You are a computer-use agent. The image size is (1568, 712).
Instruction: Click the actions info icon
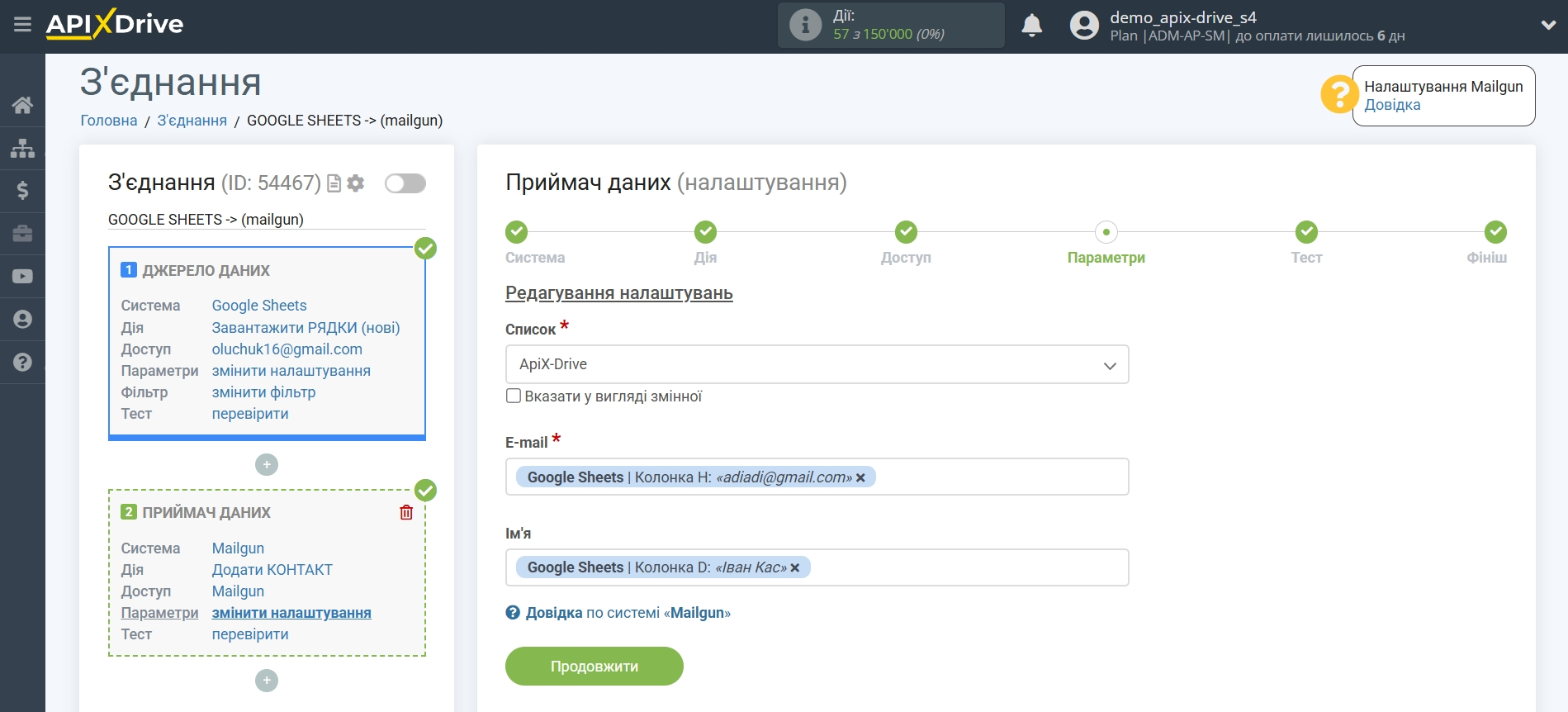pyautogui.click(x=805, y=25)
